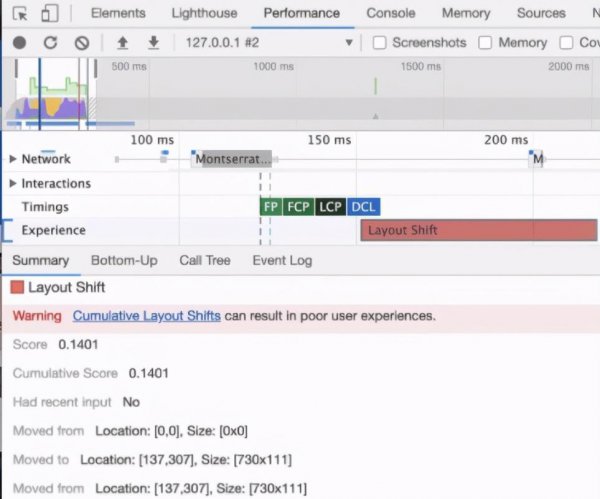Click the clear recording icon
Screen dimensions: 600x499
coord(82,43)
